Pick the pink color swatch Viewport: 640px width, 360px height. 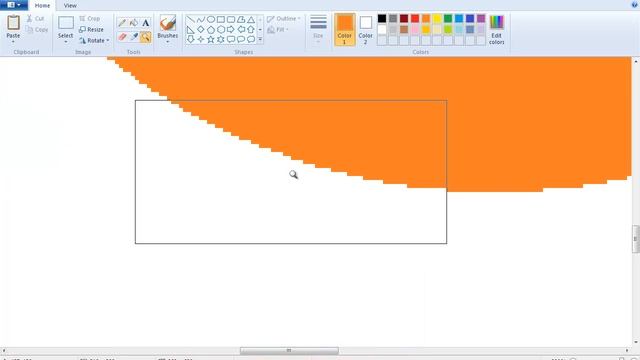pyautogui.click(x=415, y=29)
